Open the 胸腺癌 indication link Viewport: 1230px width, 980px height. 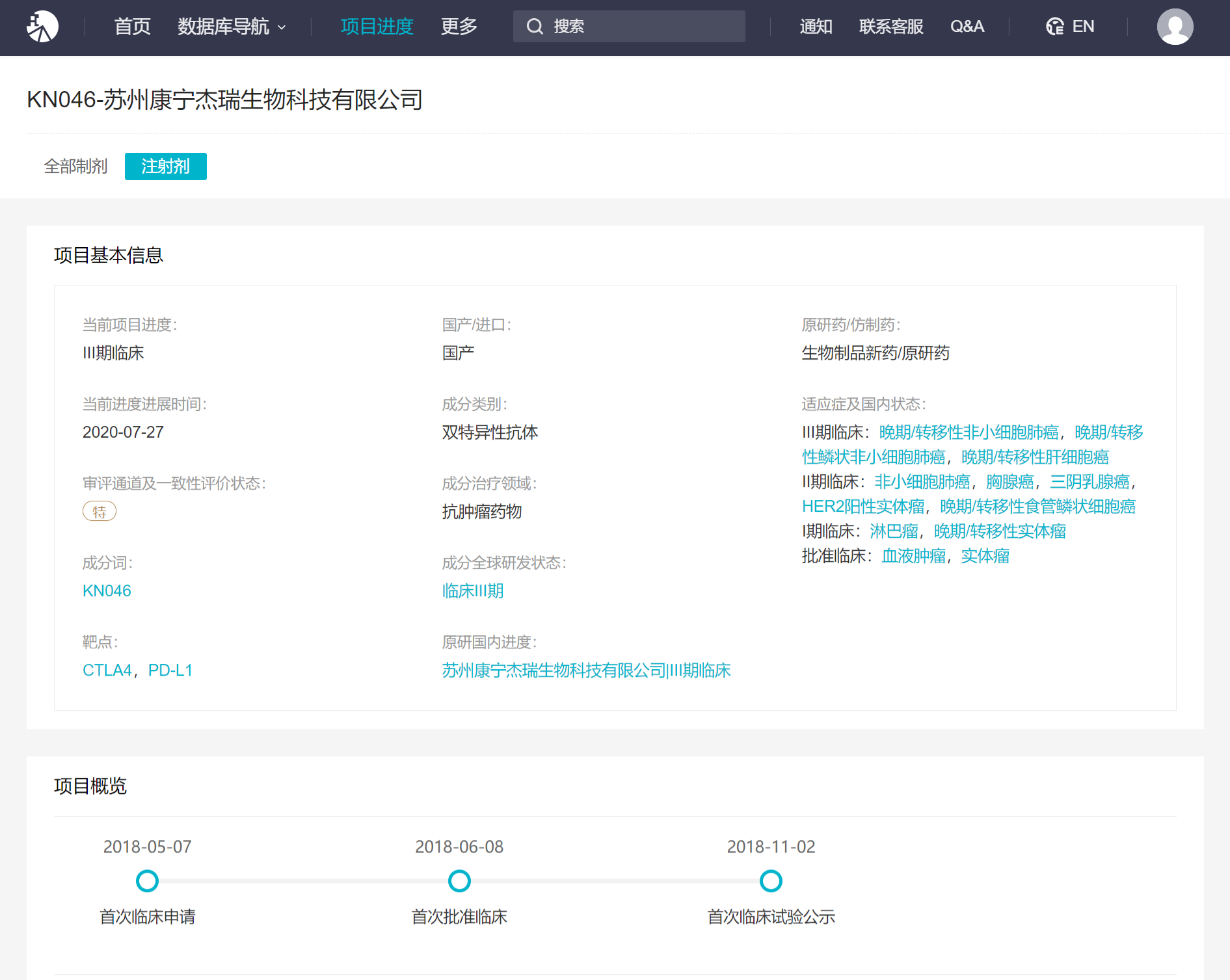point(1009,481)
